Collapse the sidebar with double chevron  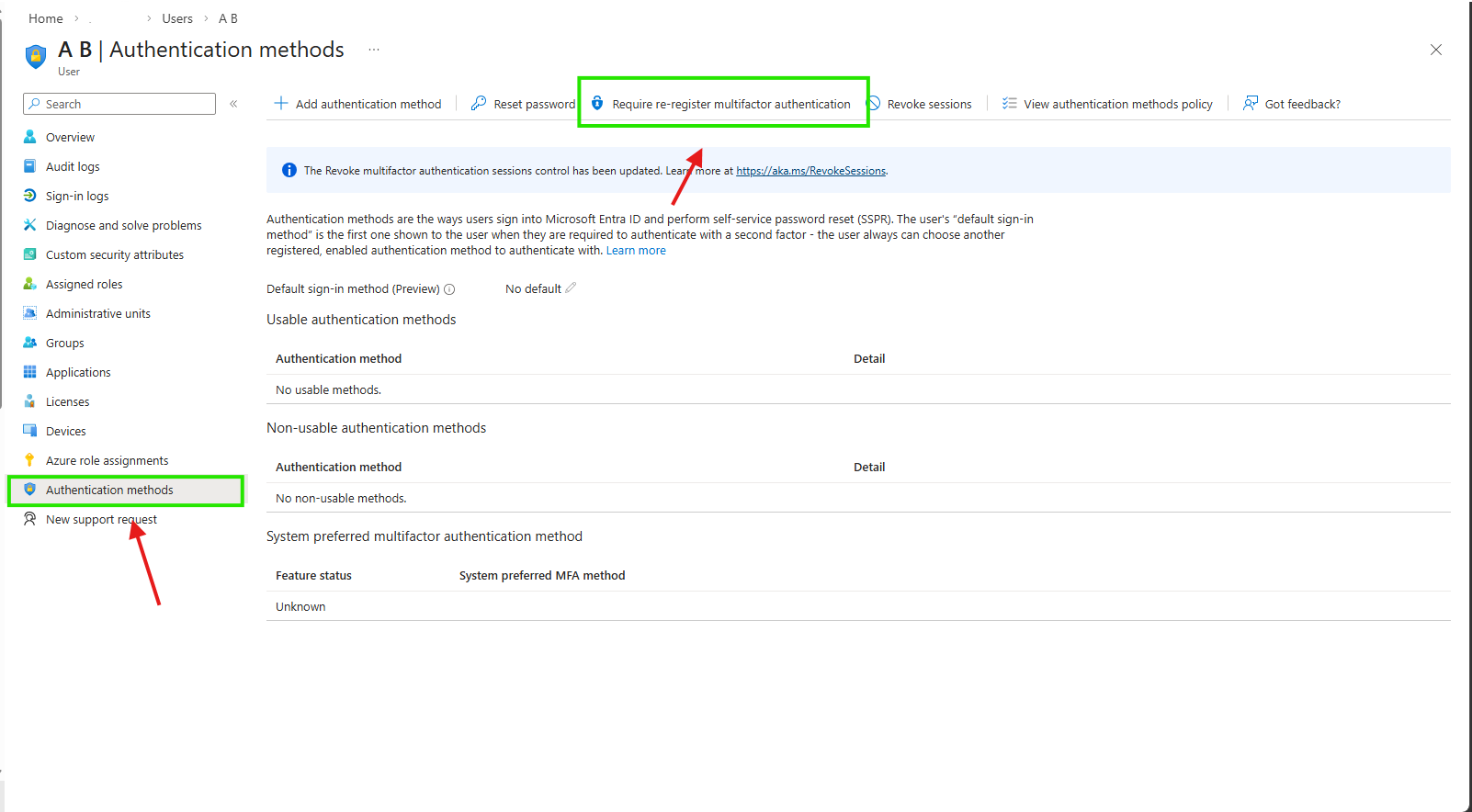[x=233, y=104]
